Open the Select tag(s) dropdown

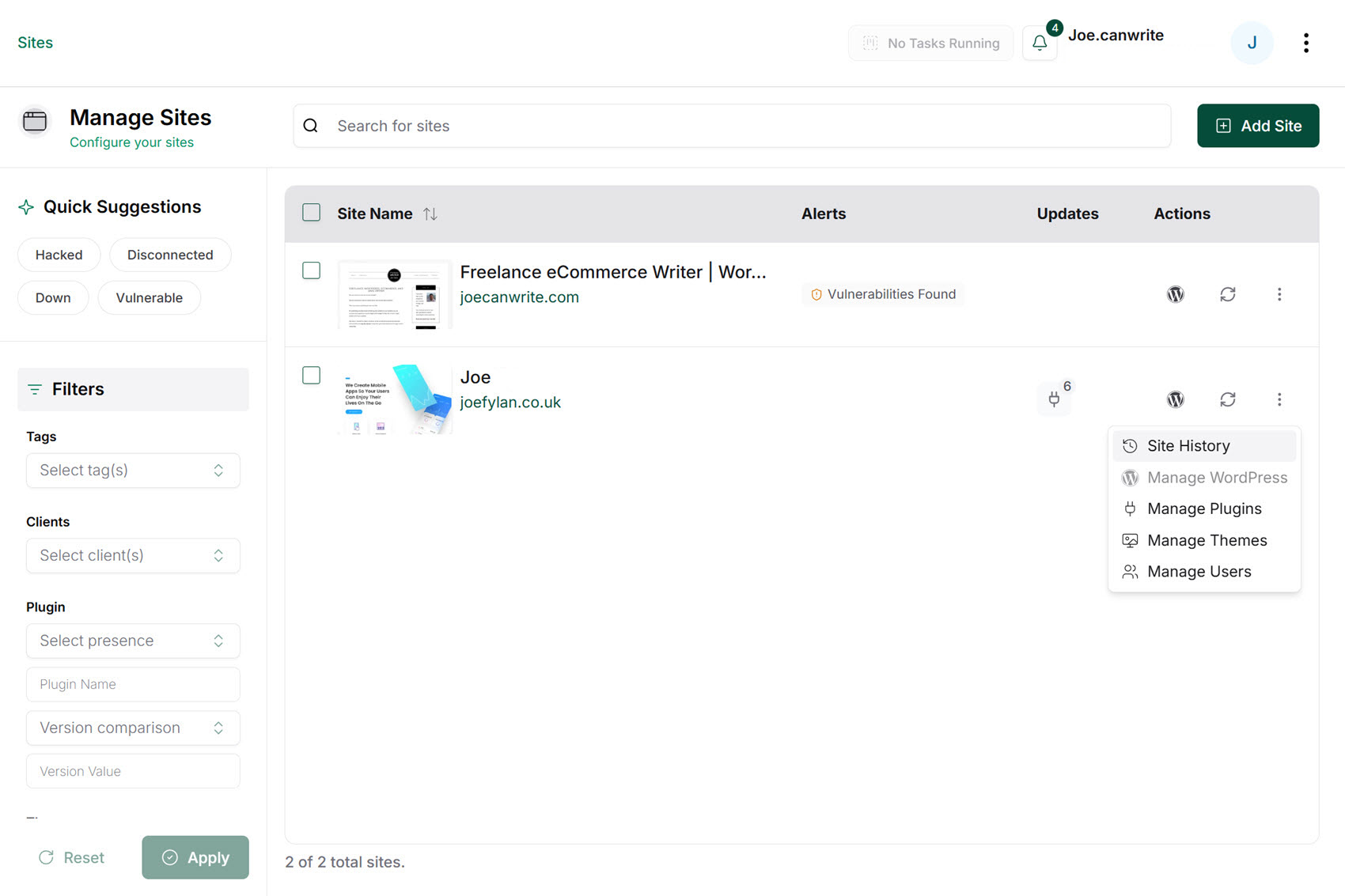[x=132, y=470]
